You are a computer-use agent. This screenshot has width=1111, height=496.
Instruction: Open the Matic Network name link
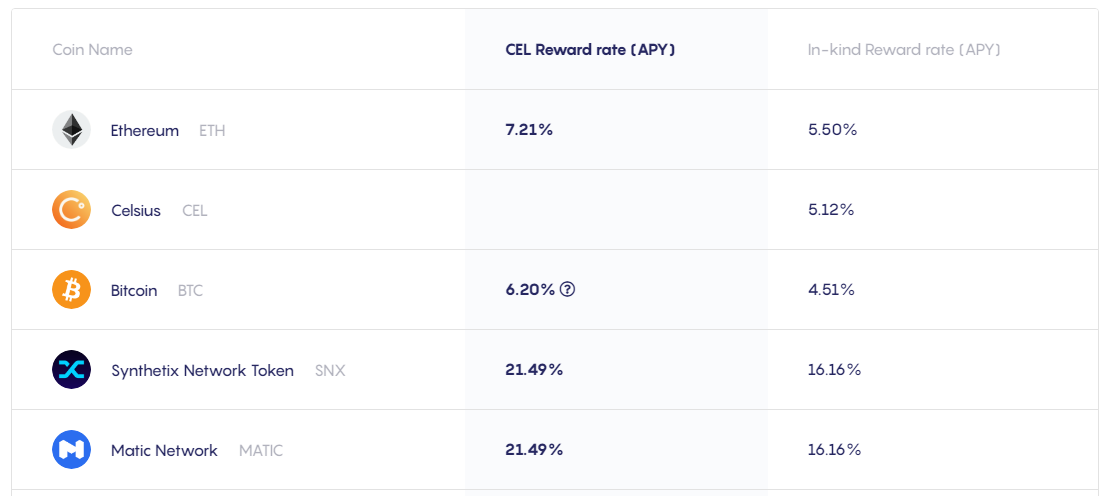coord(164,451)
